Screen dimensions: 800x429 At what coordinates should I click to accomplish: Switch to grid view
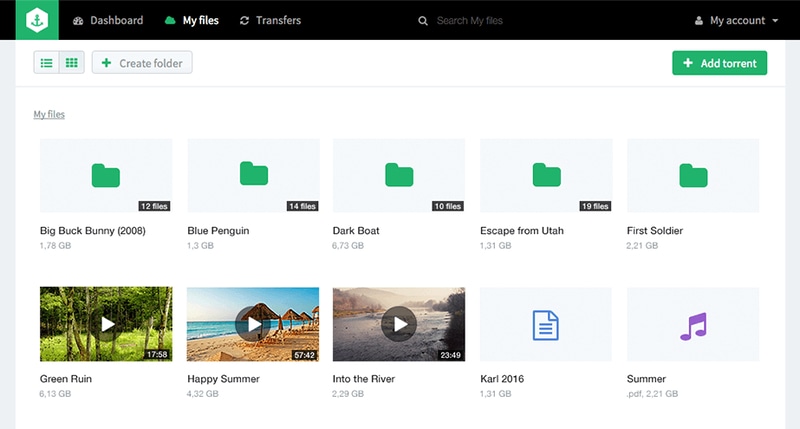[72, 63]
